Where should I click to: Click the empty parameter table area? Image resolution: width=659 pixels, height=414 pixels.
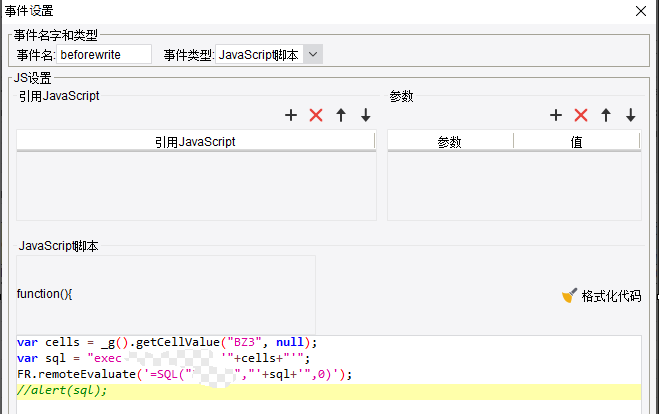pyautogui.click(x=514, y=185)
